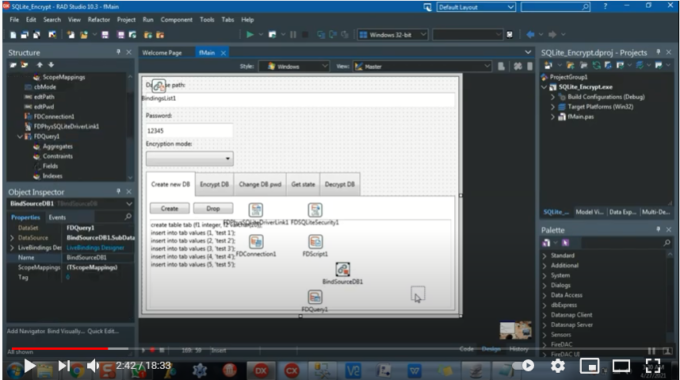The width and height of the screenshot is (680, 380).
Task: Open the Component menu
Action: (177, 20)
